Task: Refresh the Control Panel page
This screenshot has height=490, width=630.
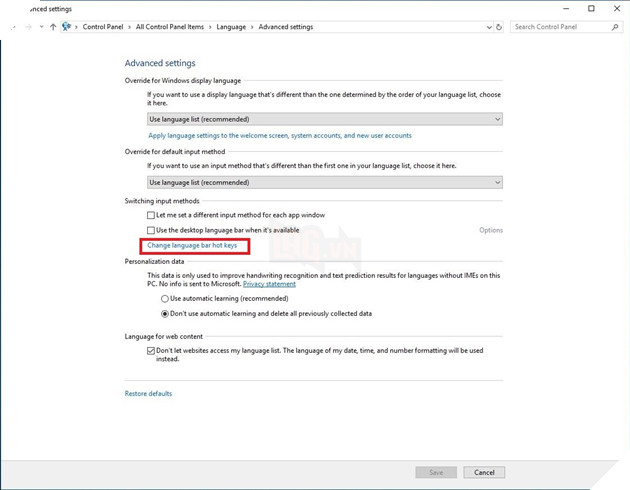Action: tap(499, 27)
